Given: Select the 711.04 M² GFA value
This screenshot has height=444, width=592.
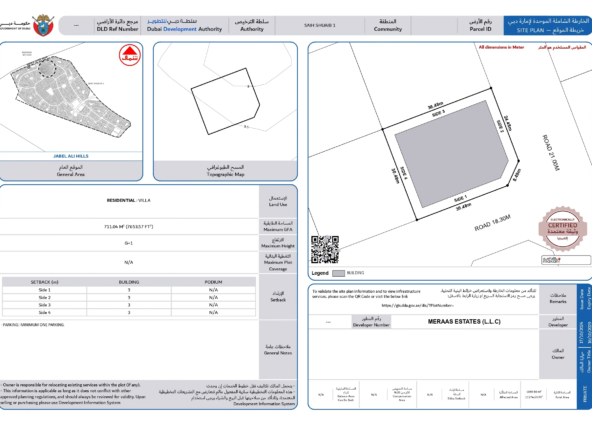Looking at the screenshot, I should tap(128, 227).
